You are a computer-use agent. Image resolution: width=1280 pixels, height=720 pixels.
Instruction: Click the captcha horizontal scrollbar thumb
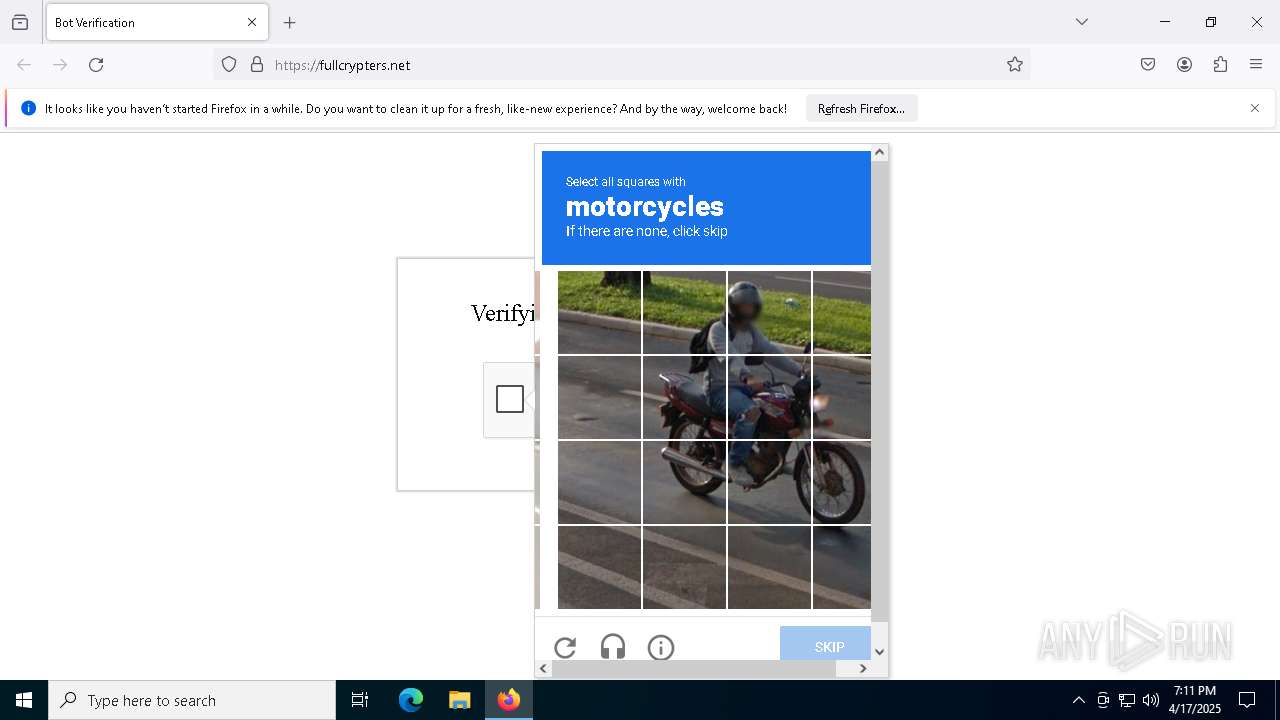[x=694, y=668]
